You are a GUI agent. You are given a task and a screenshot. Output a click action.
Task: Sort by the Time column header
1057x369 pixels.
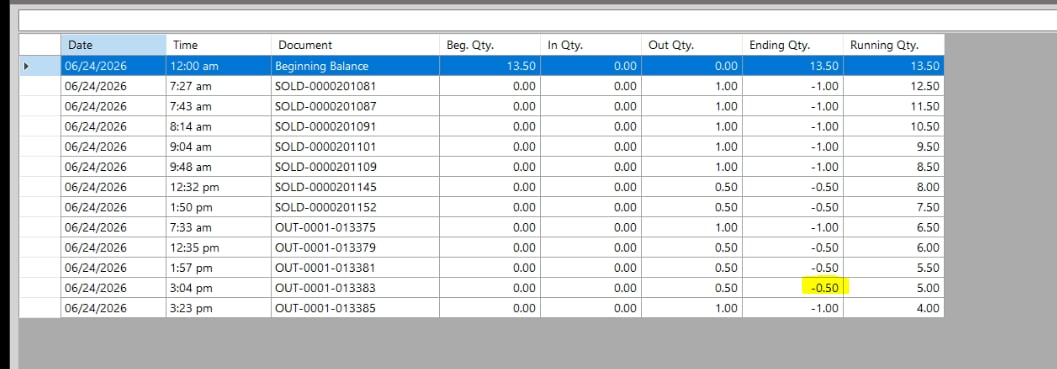(x=218, y=45)
